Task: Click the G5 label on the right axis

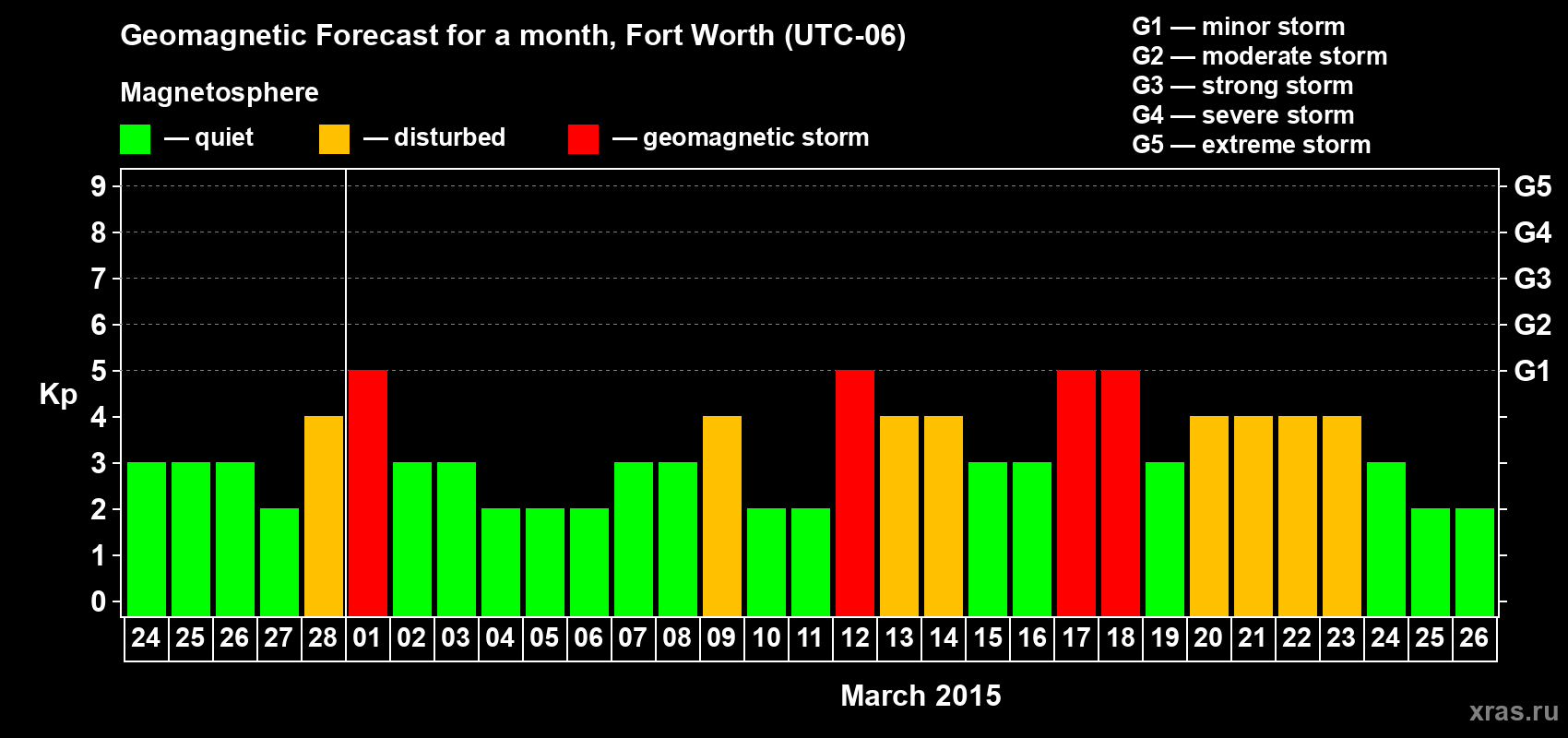Action: (1532, 186)
